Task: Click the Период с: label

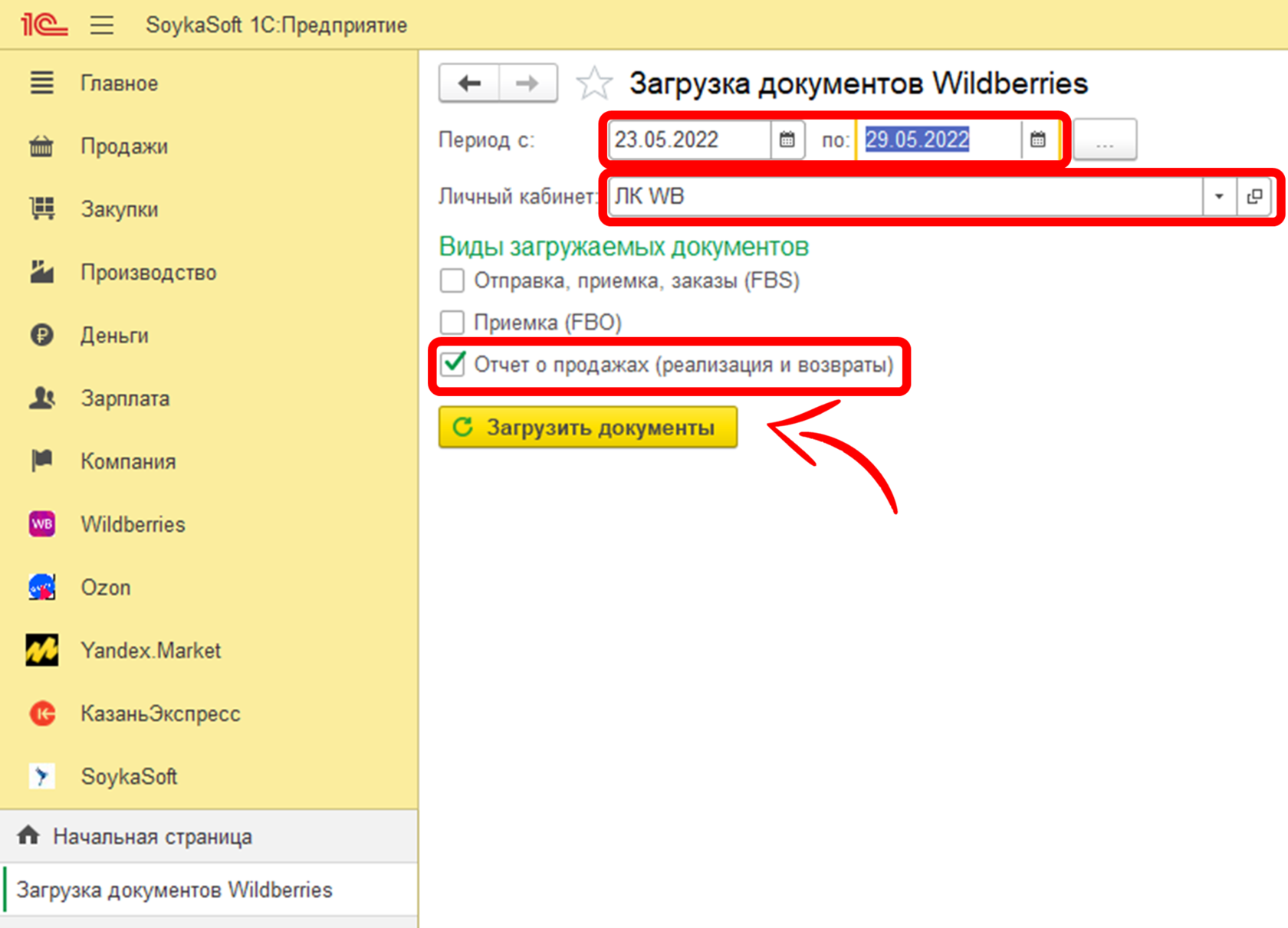Action: coord(487,140)
